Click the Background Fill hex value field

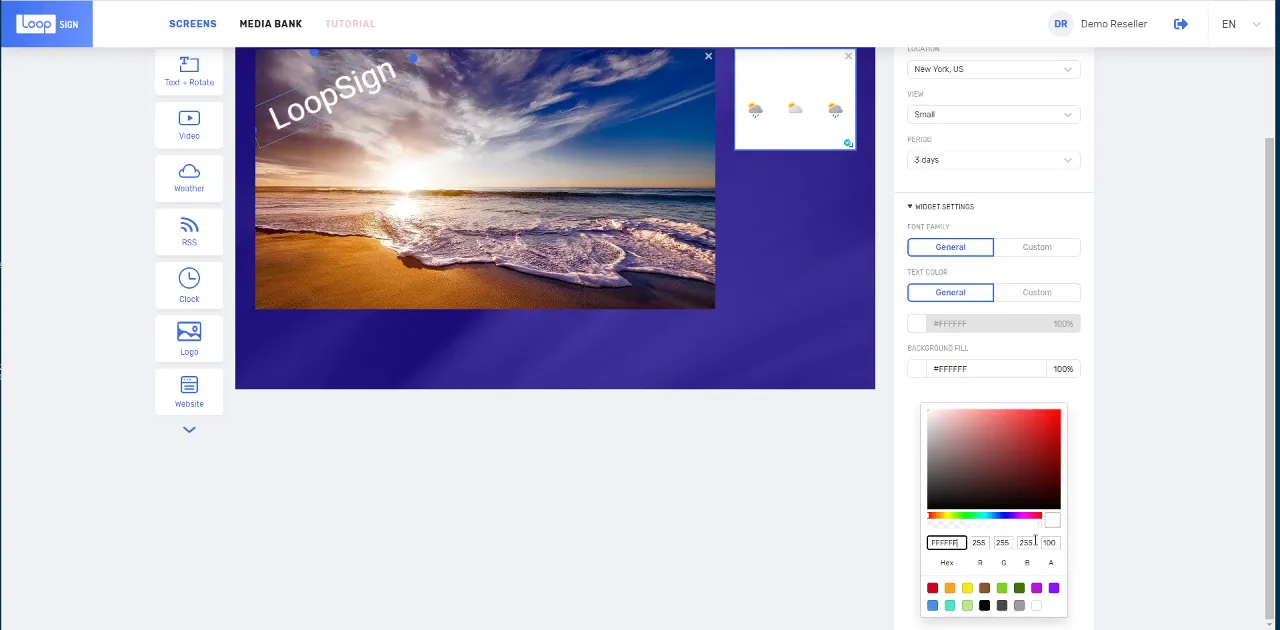point(986,369)
